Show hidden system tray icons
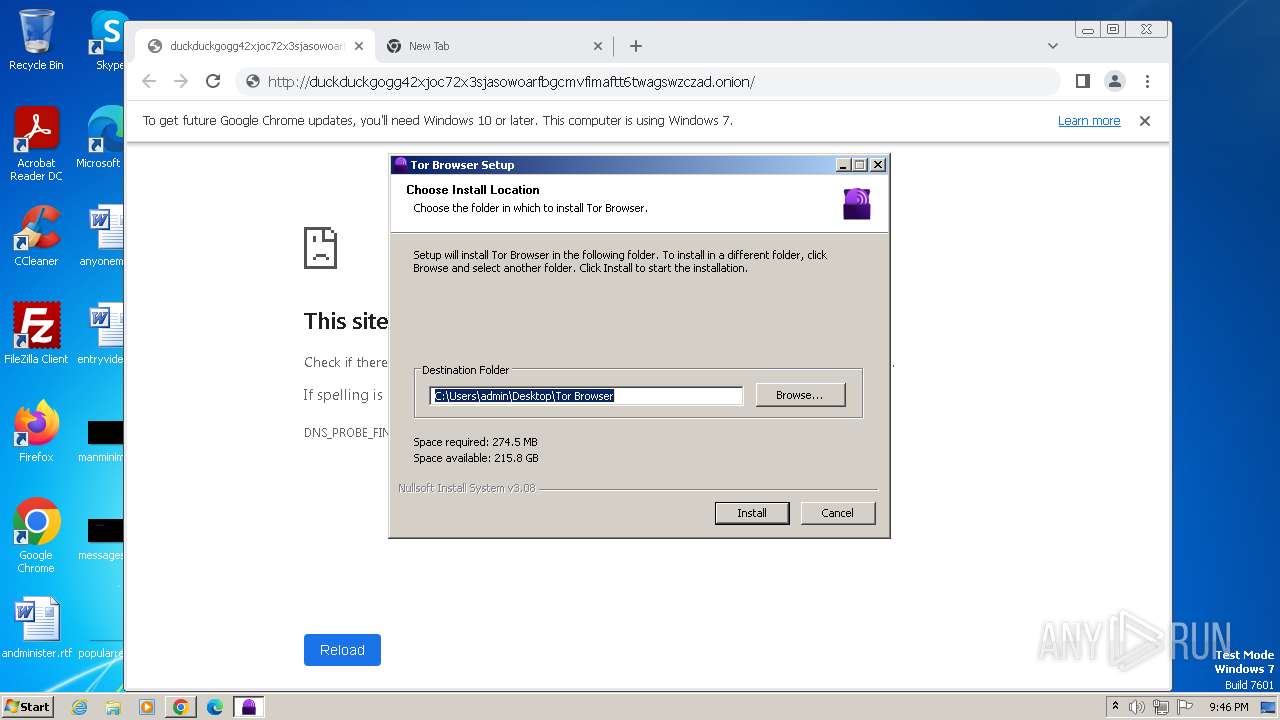 click(1115, 707)
